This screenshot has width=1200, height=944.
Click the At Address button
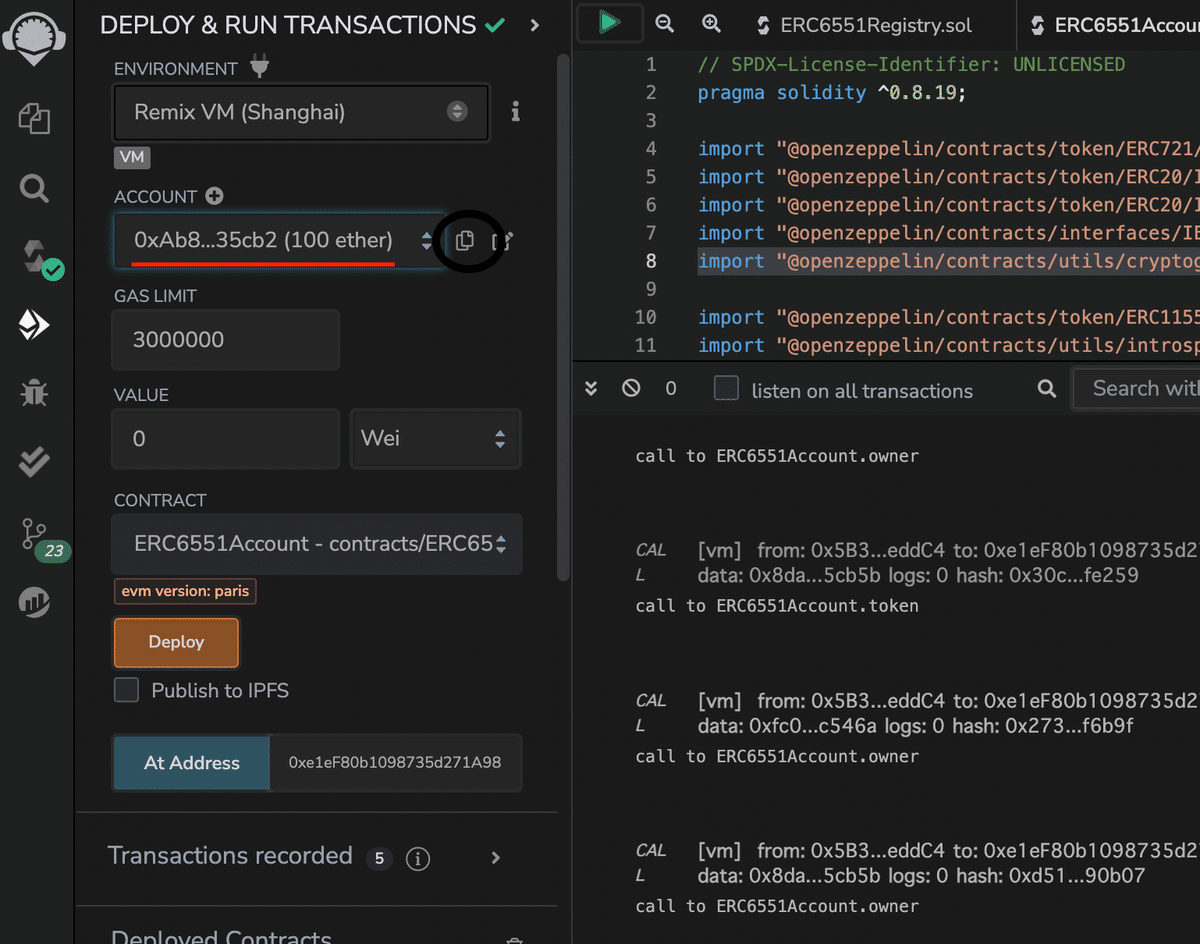click(x=190, y=761)
